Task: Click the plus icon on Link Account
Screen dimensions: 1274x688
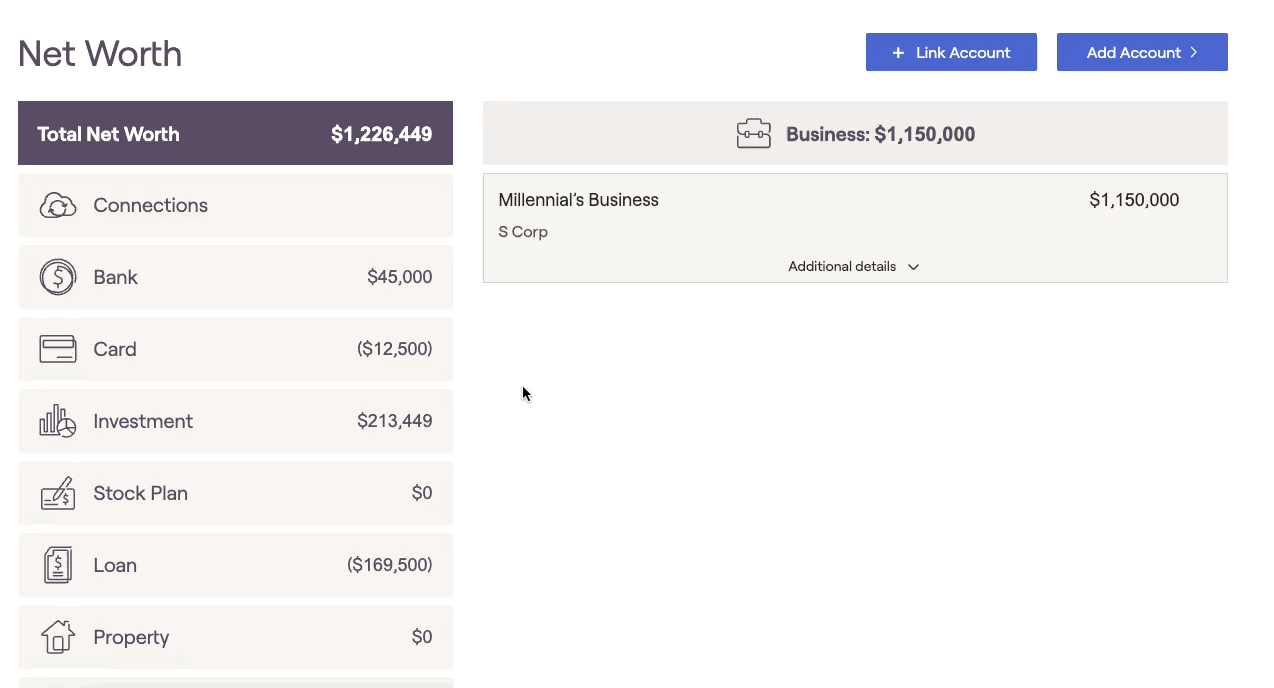Action: pos(898,53)
